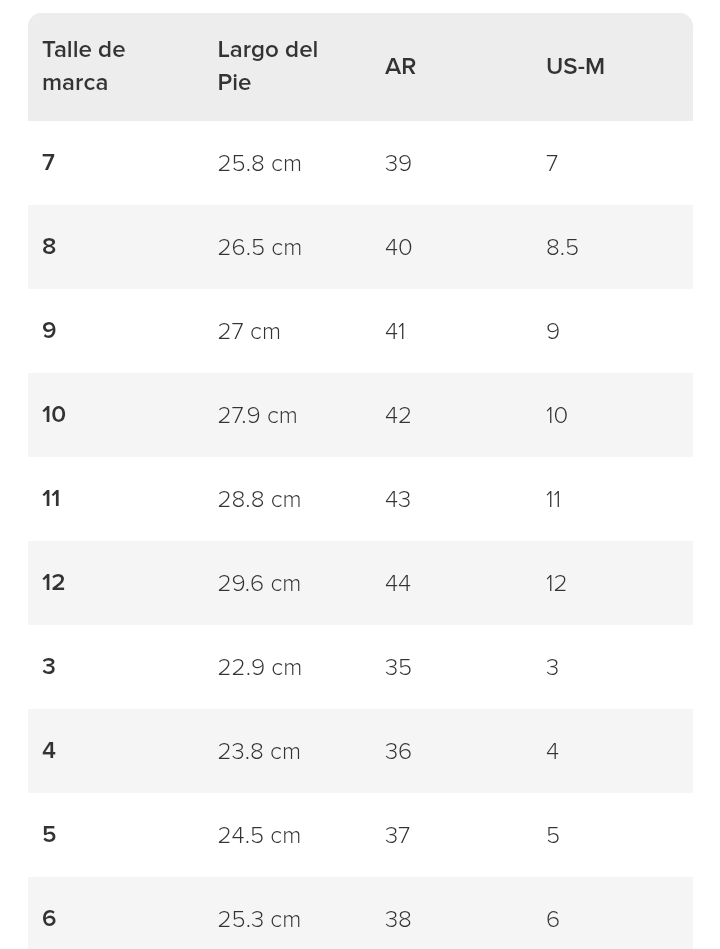
Task: Click the US-M column header
Action: [x=575, y=66]
